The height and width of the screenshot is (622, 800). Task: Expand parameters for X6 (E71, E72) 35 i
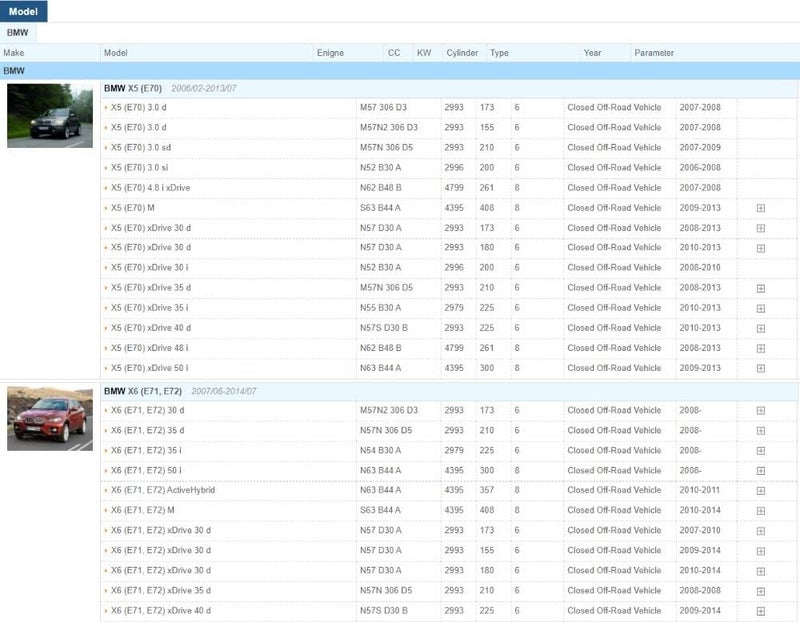click(760, 451)
